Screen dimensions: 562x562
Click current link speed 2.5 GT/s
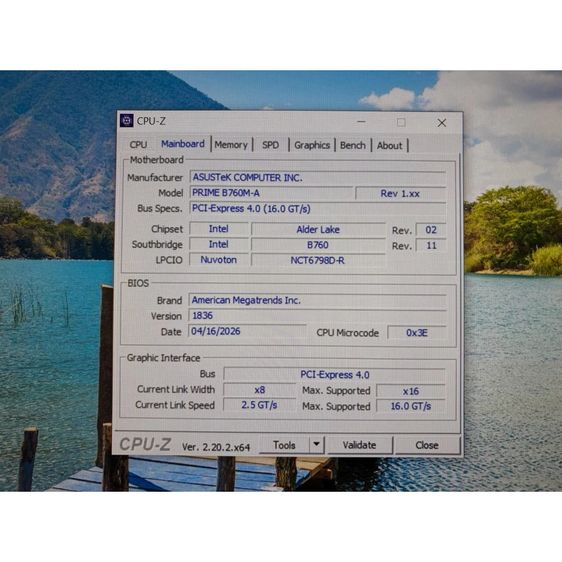(x=259, y=405)
